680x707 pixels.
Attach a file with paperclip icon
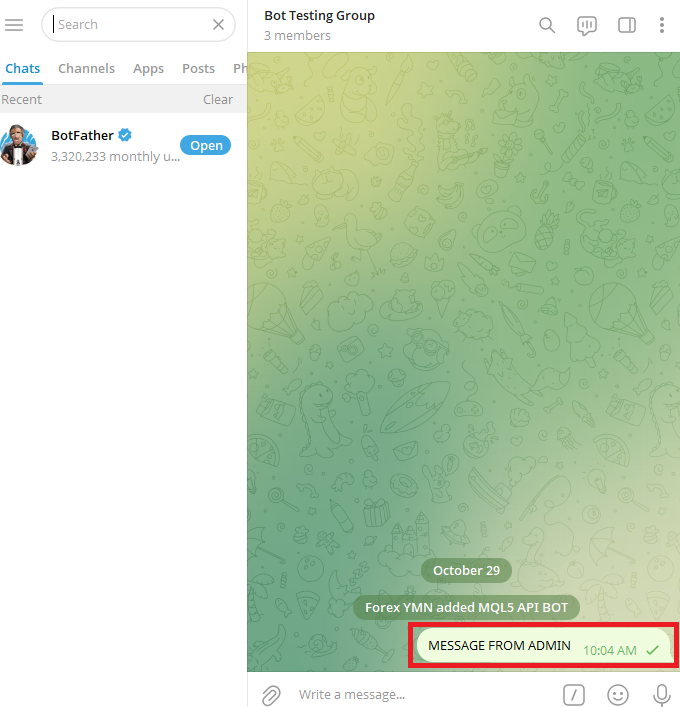(271, 695)
